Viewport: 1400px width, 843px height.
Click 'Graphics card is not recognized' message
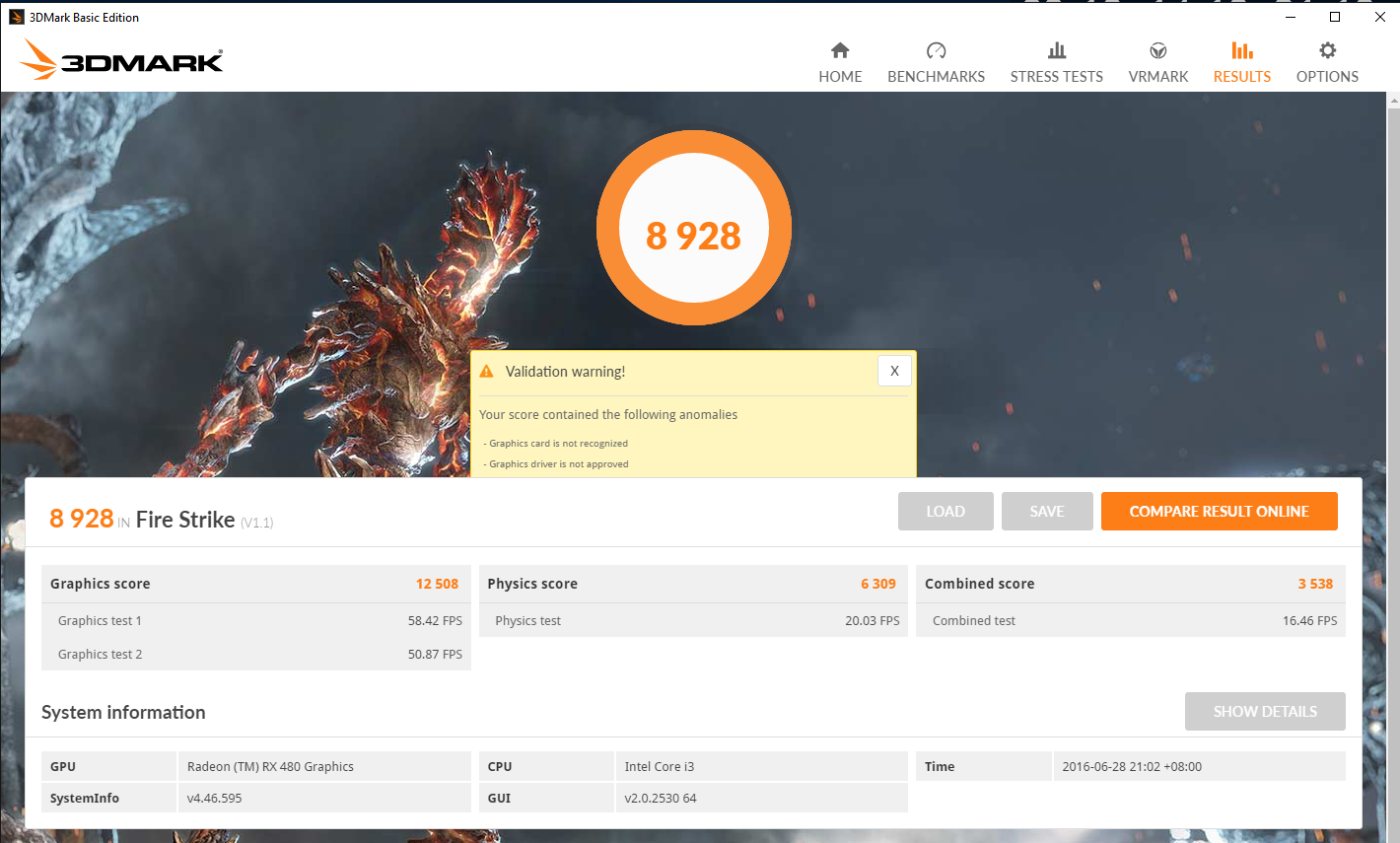tap(556, 444)
